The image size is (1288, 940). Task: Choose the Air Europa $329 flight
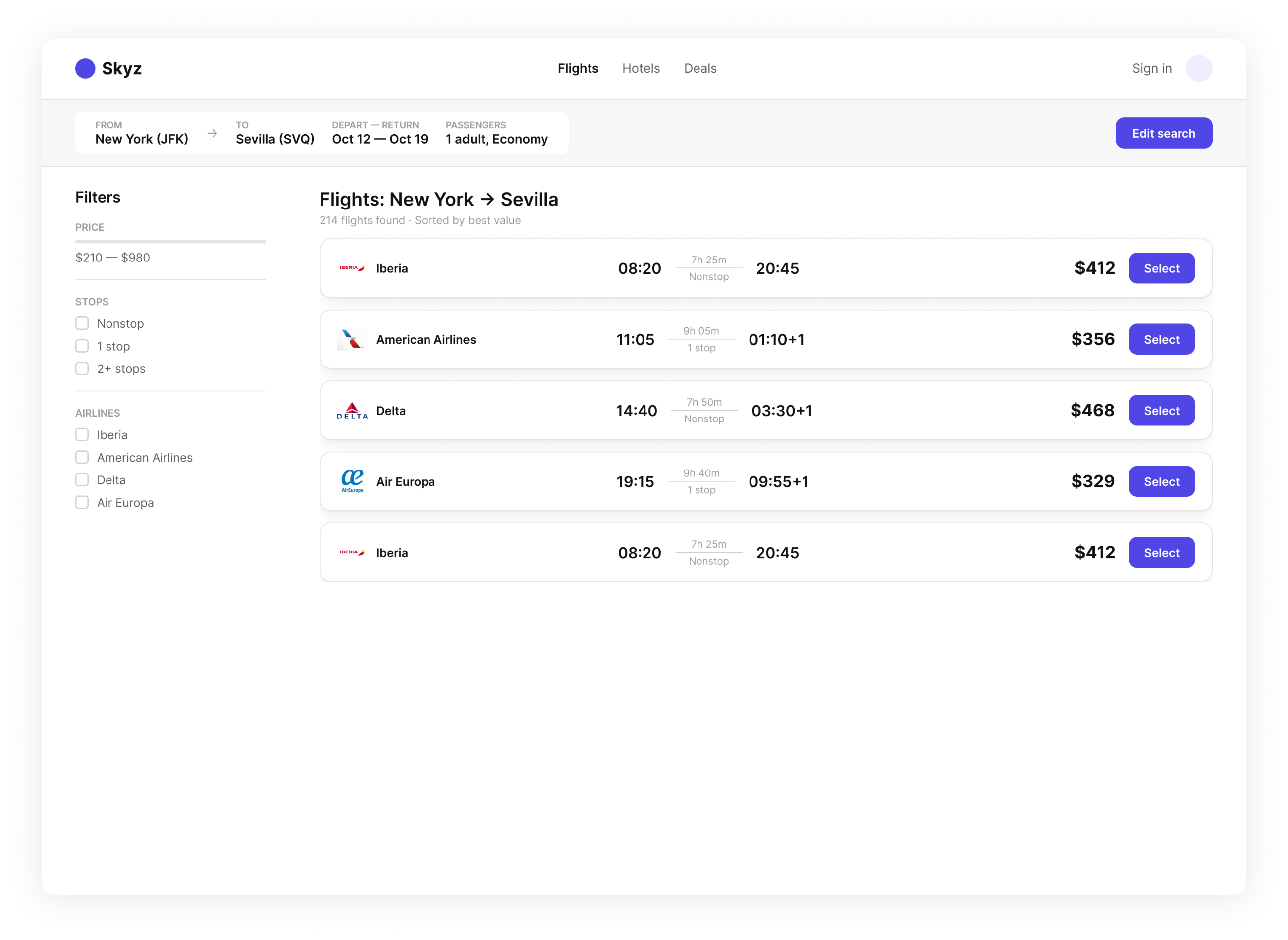(x=1161, y=481)
